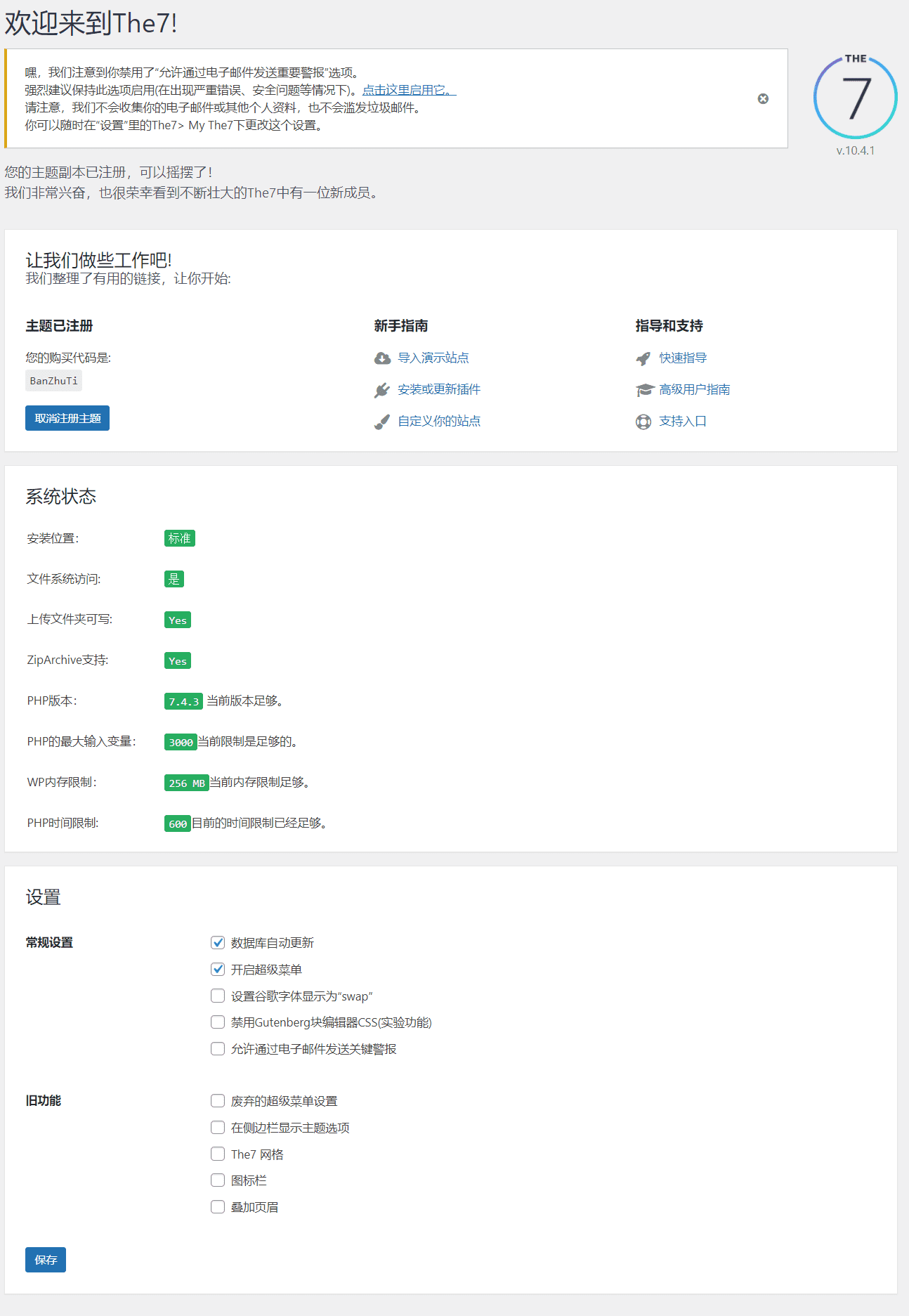The image size is (909, 1316).
Task: Uncheck 数据库自动更新 checkbox
Action: [x=218, y=942]
